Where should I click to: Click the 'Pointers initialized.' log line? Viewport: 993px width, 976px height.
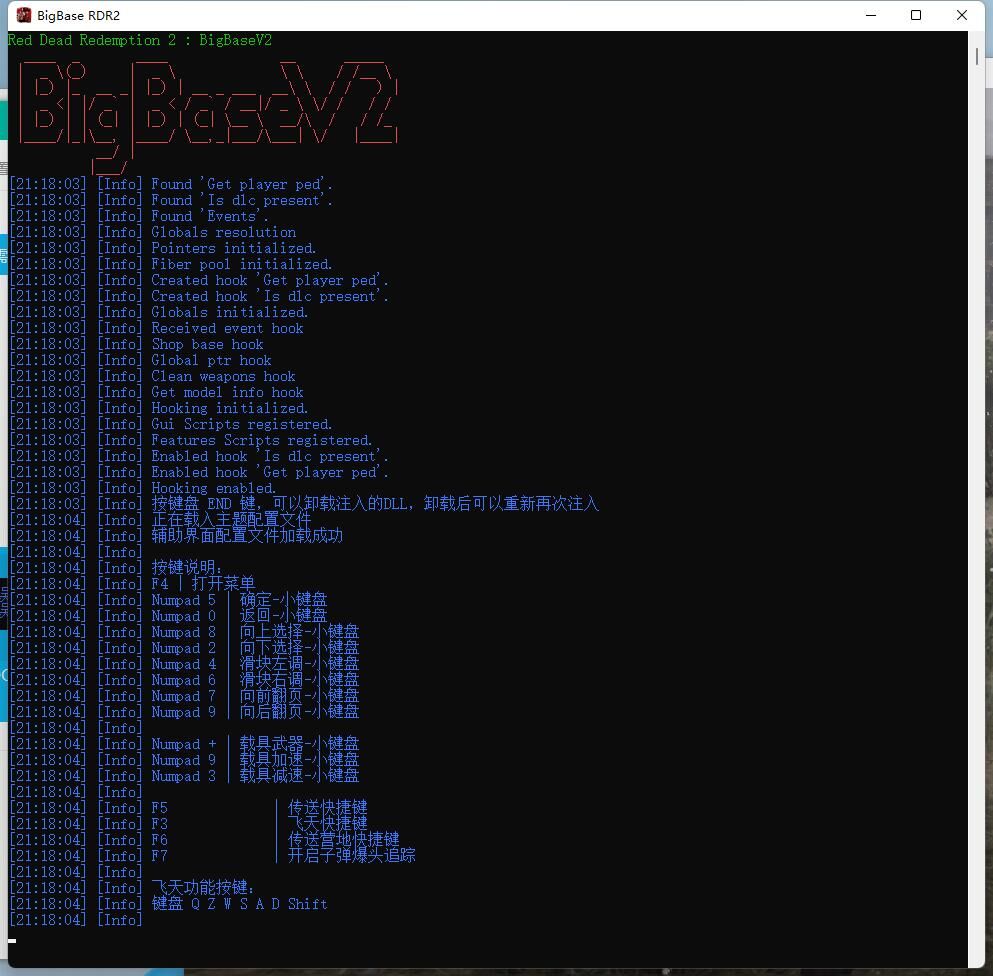point(163,248)
